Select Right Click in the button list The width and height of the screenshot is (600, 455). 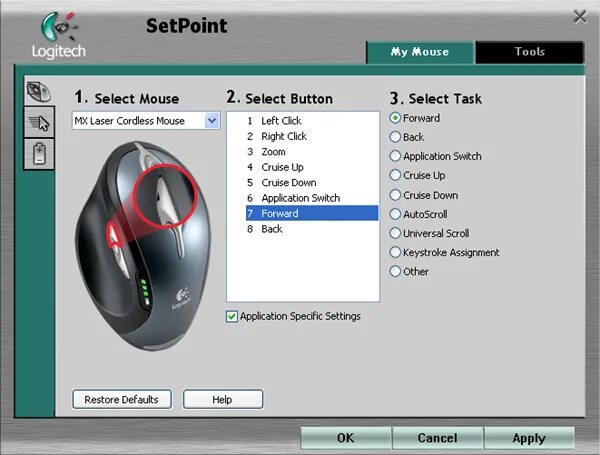pos(312,136)
